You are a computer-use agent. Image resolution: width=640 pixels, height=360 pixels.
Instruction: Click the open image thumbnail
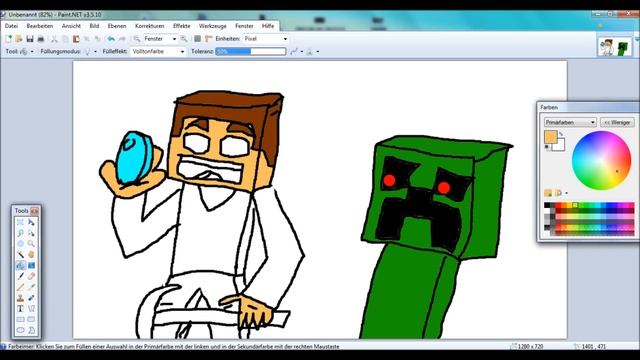click(616, 47)
